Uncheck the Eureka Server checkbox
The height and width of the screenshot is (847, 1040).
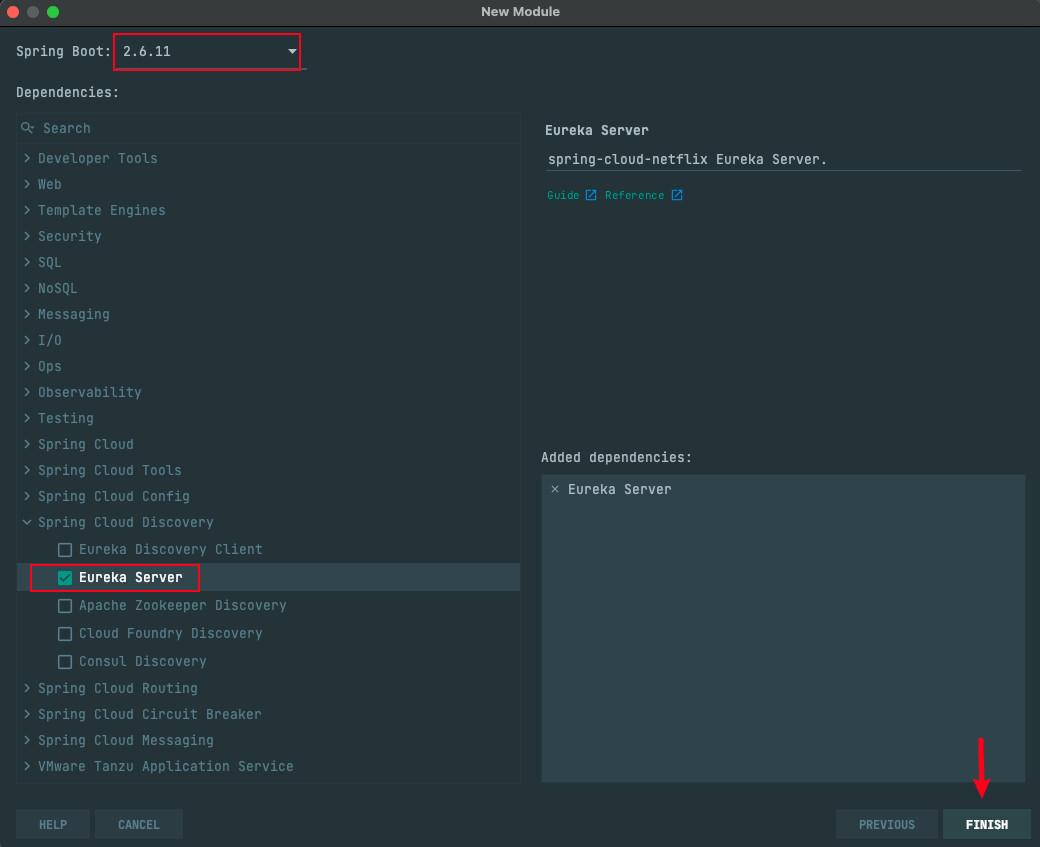coord(65,578)
